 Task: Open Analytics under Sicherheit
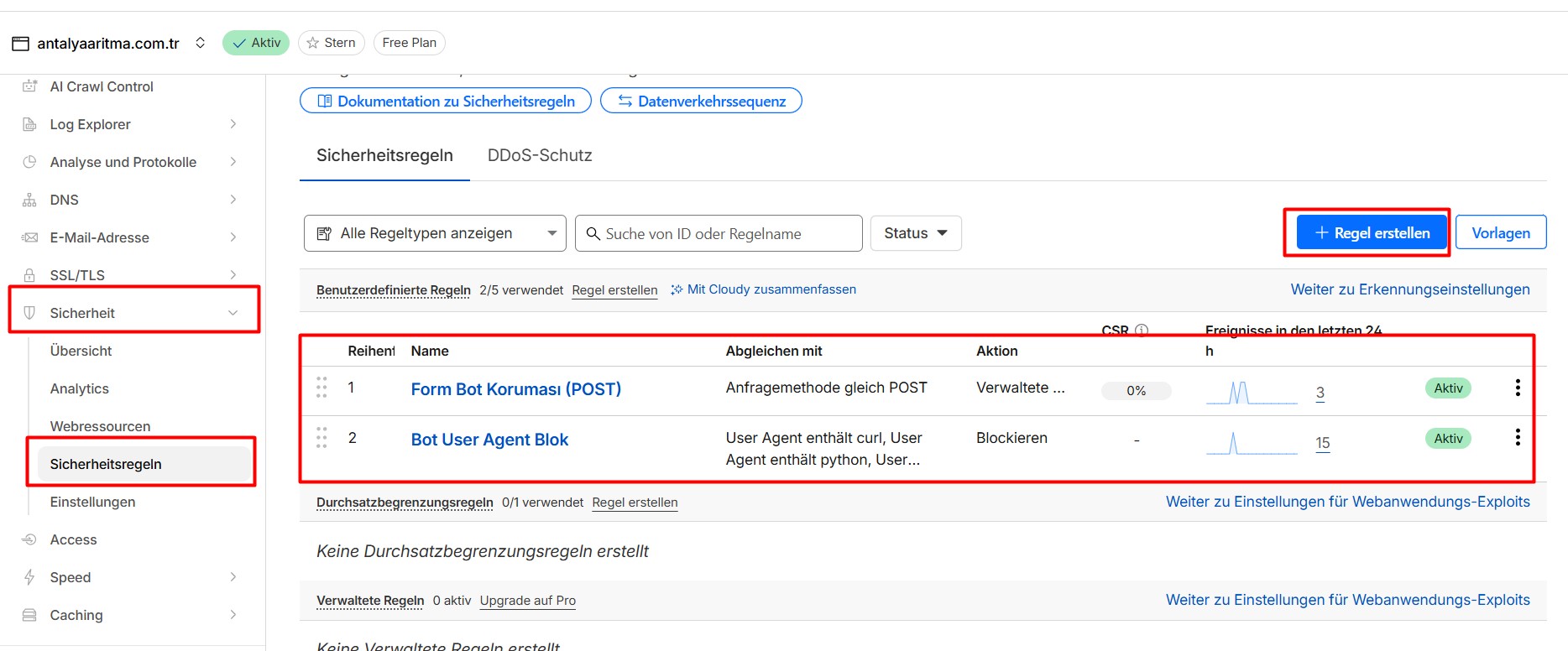point(80,388)
